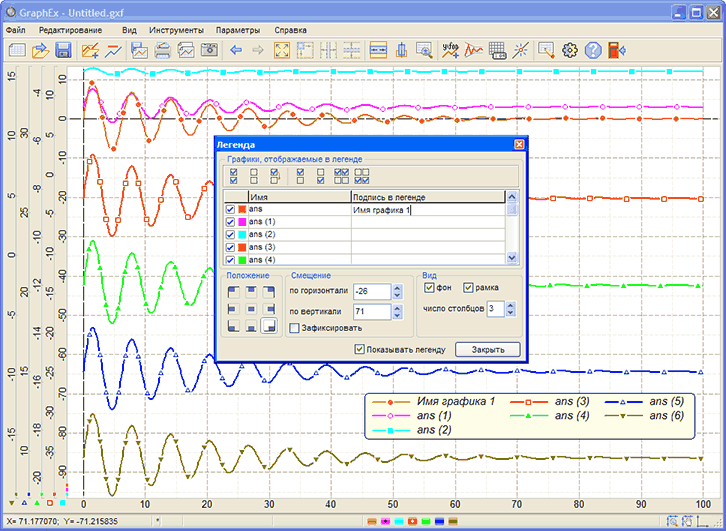Image resolution: width=726 pixels, height=531 pixels.
Task: Click the legend caption field for ans (2)
Action: click(x=428, y=234)
